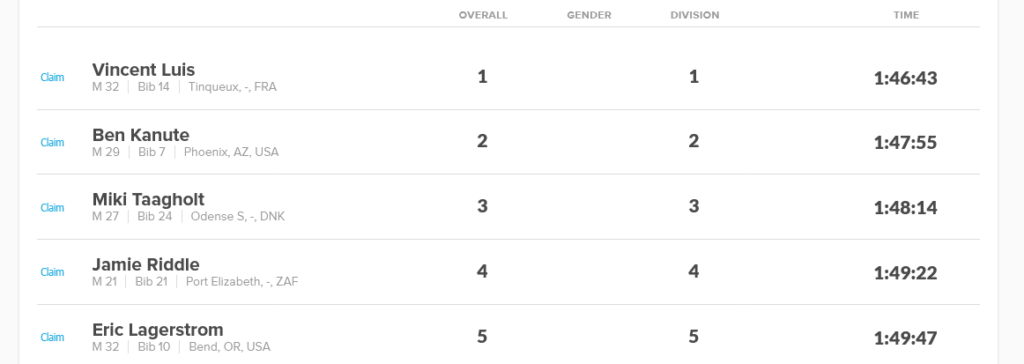Image resolution: width=1024 pixels, height=364 pixels.
Task: Sort by the DIVISION column header
Action: click(695, 15)
